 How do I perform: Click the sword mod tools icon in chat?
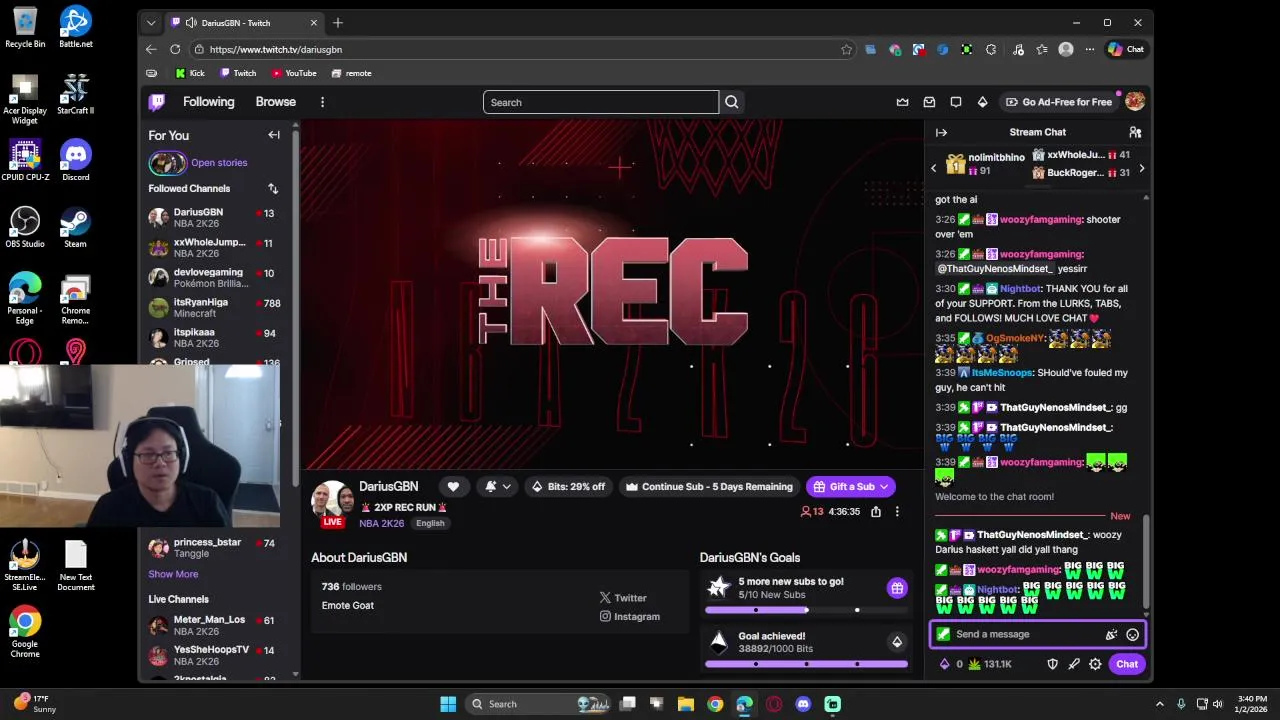(x=1074, y=664)
